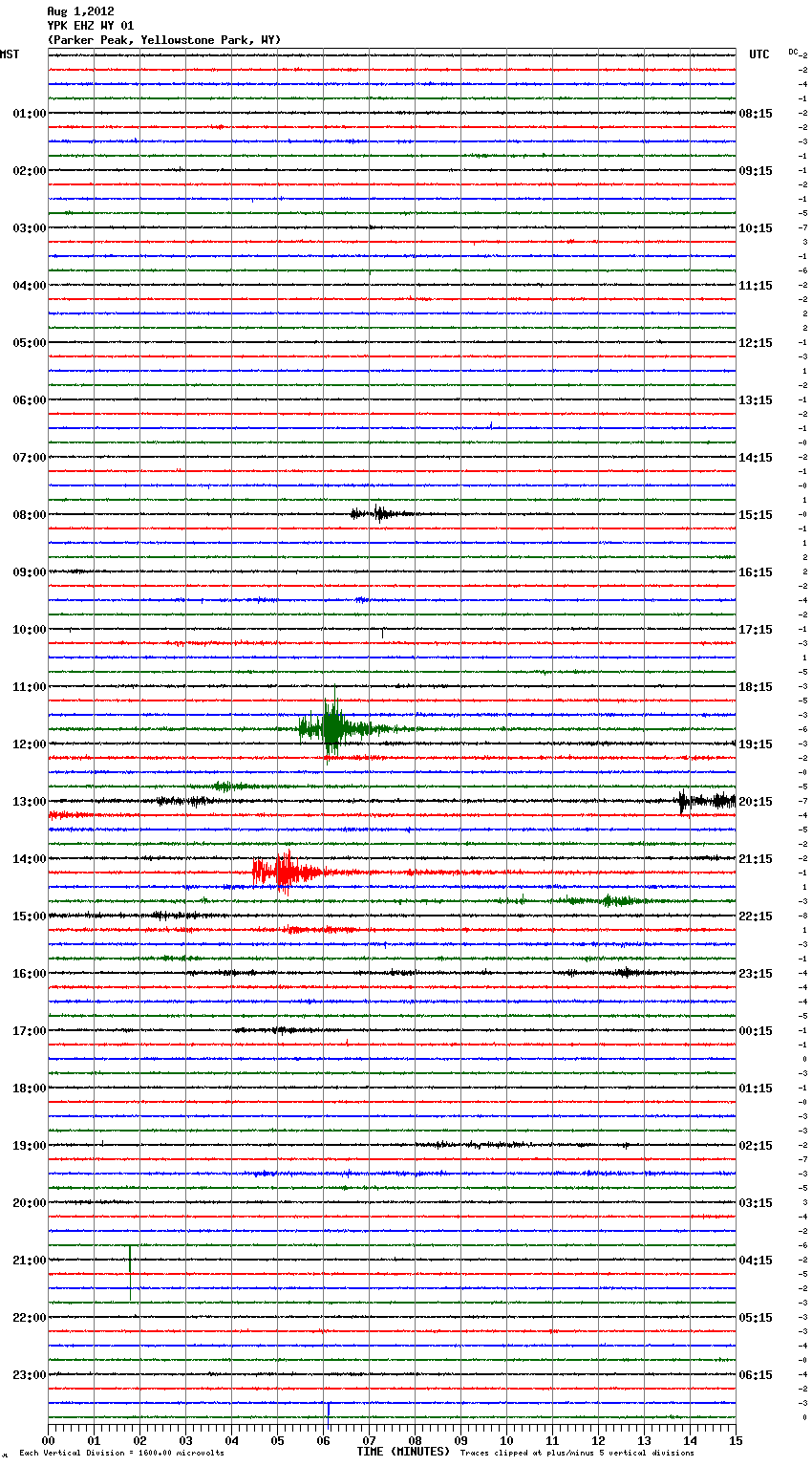Screen dimensions: 812x1466
Task: Click the 18:00 MST hour label
Action: point(29,1089)
